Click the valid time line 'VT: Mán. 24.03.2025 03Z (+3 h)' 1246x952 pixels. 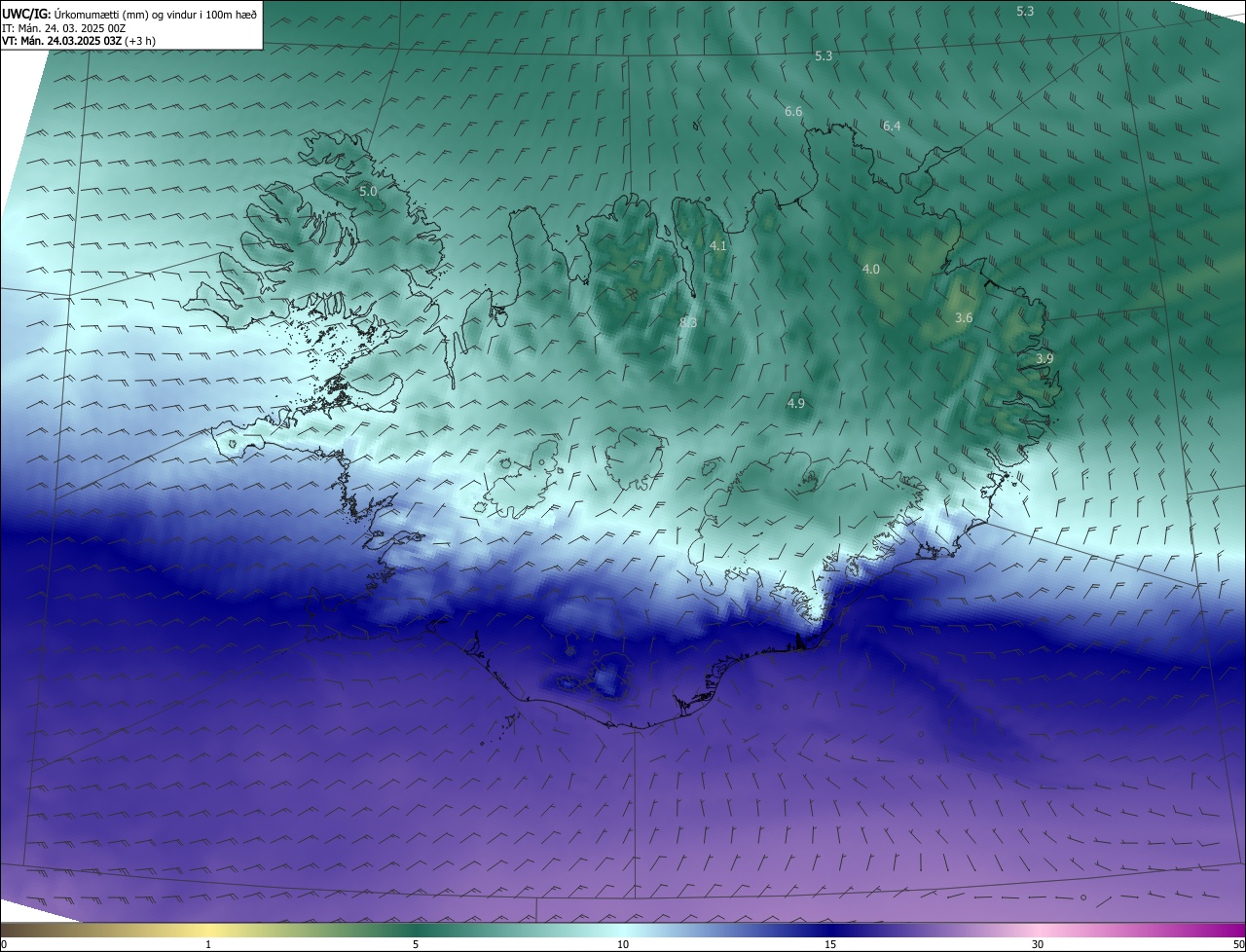[x=79, y=41]
